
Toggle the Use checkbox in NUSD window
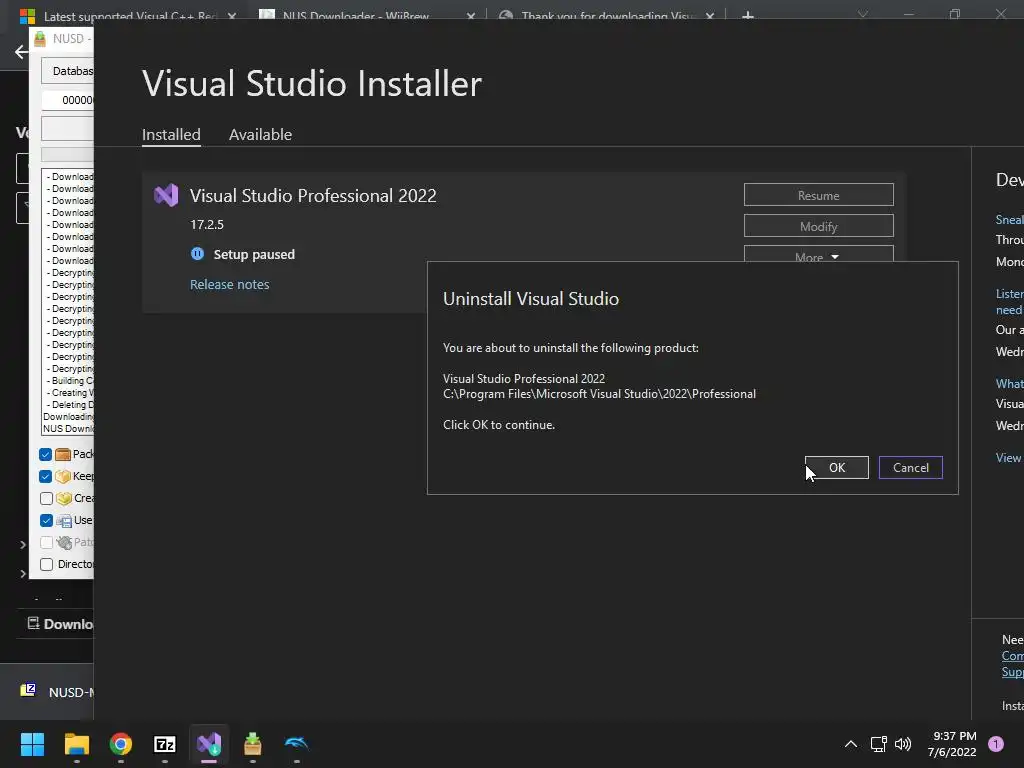pos(46,520)
